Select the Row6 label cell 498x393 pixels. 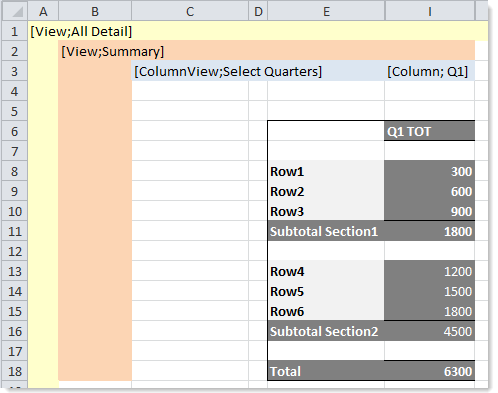click(326, 311)
